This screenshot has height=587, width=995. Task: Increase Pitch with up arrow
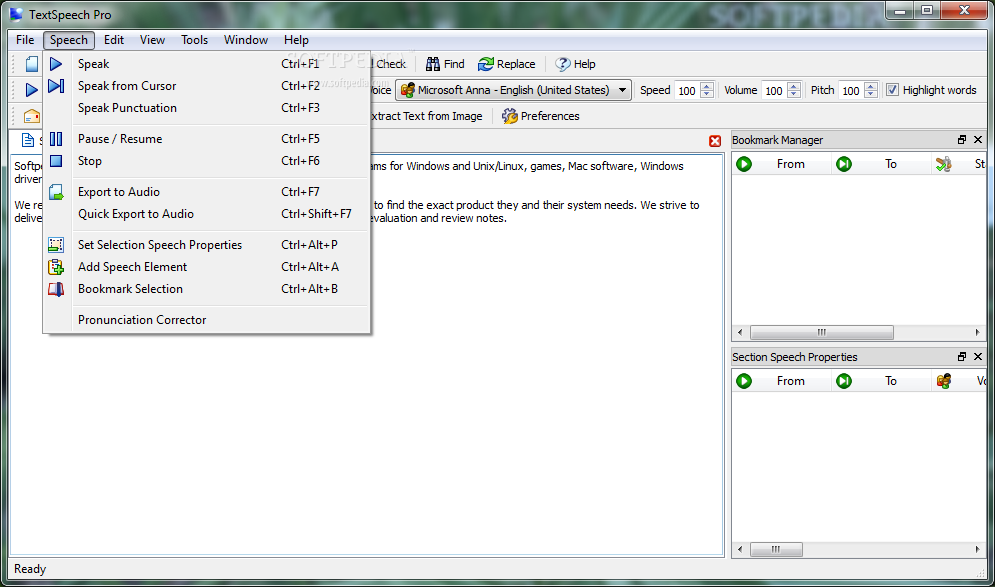(x=871, y=86)
